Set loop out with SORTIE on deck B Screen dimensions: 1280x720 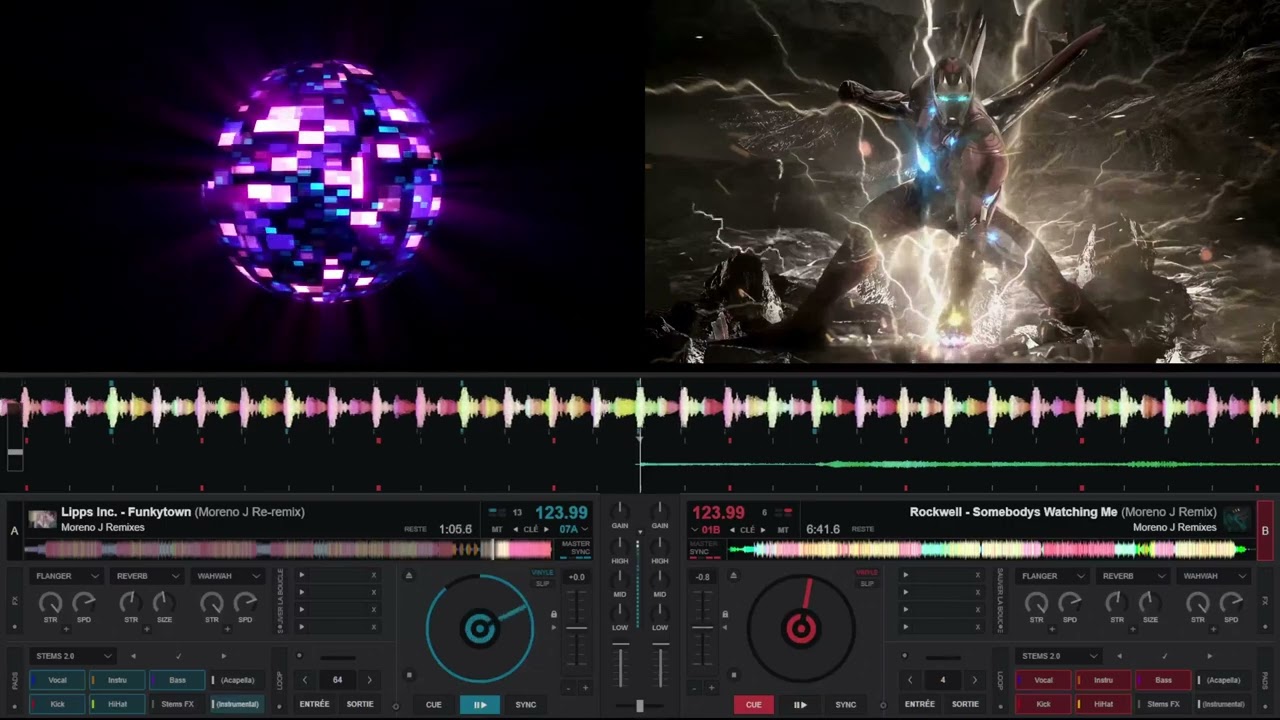[x=965, y=704]
